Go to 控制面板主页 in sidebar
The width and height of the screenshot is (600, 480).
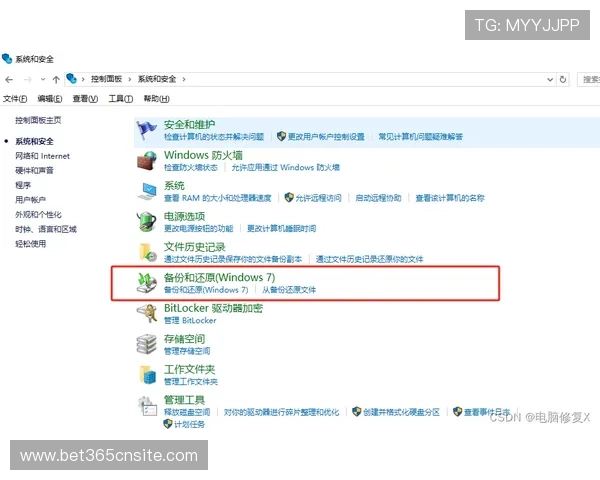point(38,120)
